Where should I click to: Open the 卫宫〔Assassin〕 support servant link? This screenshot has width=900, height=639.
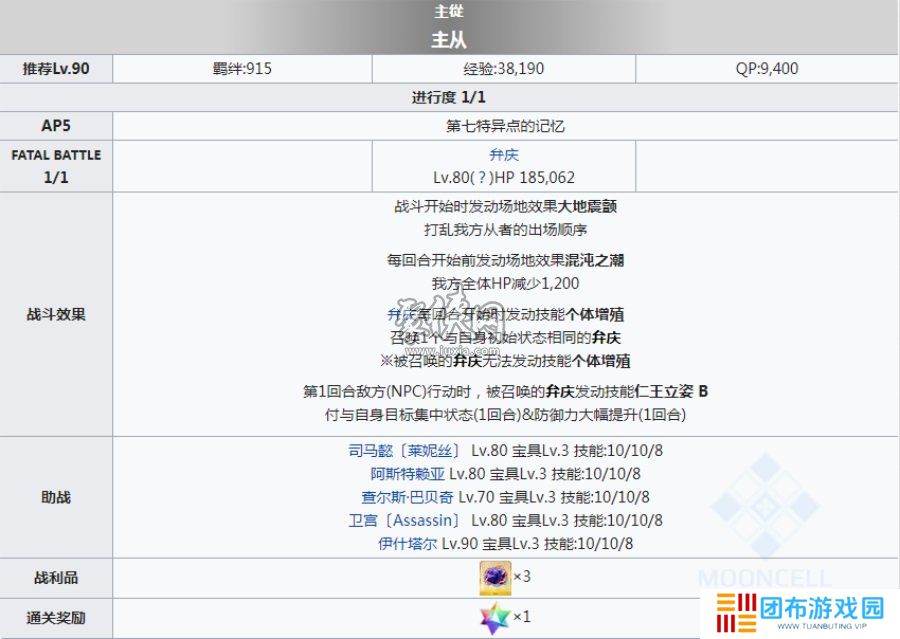[404, 521]
